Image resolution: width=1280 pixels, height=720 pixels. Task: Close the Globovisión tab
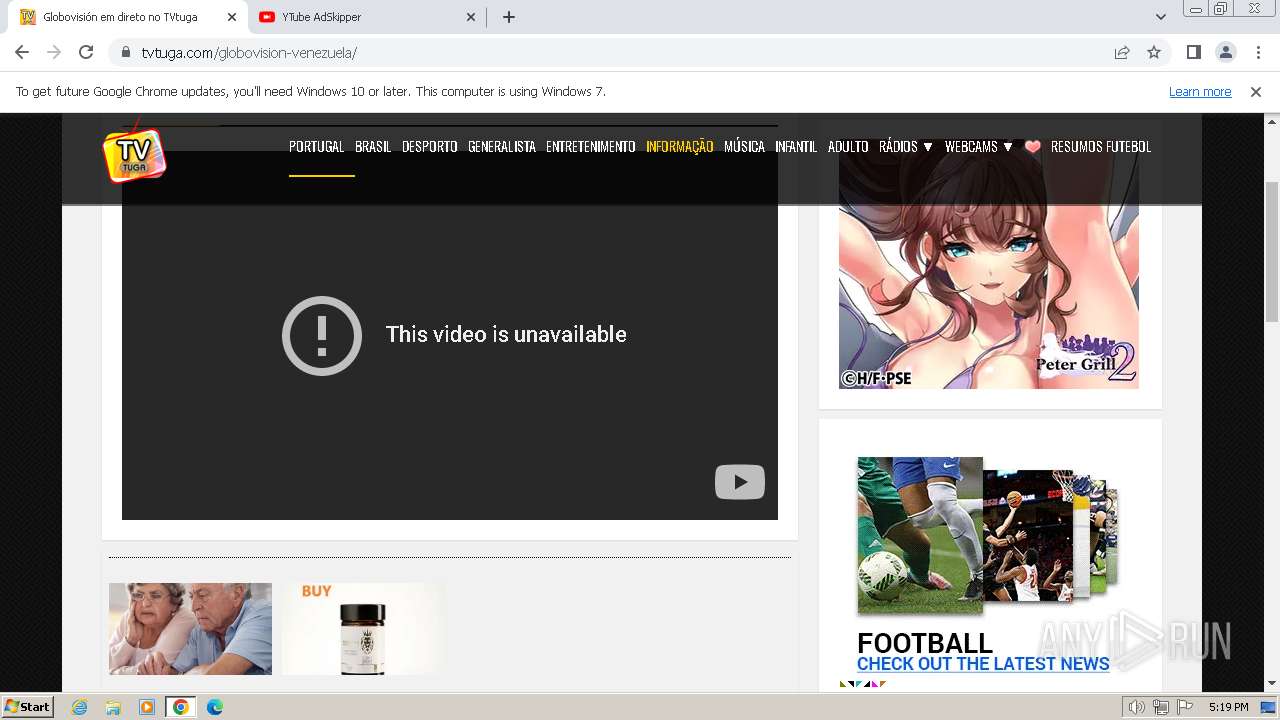(232, 17)
